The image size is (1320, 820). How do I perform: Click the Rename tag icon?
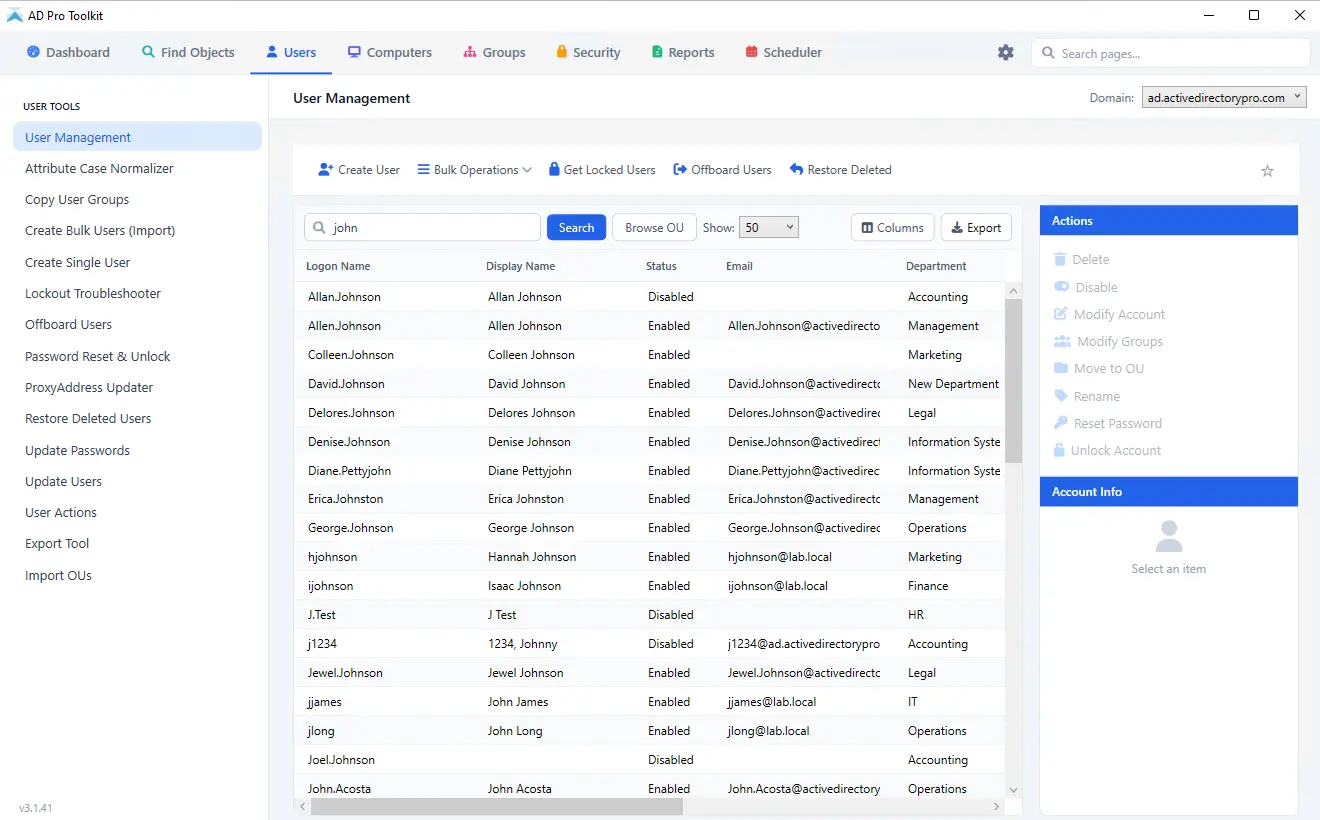[1061, 396]
